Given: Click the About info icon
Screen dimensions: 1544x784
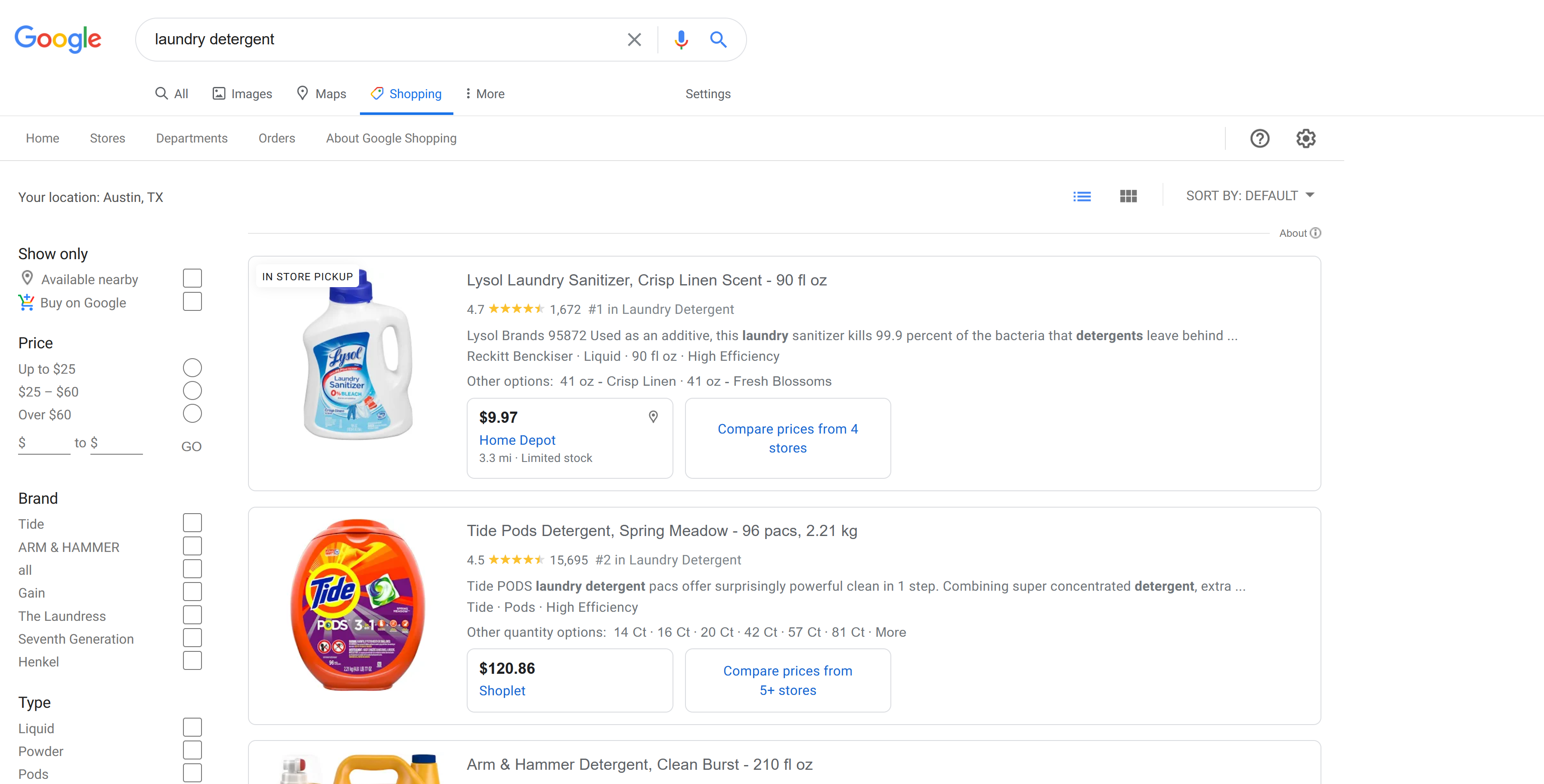Looking at the screenshot, I should click(1315, 233).
